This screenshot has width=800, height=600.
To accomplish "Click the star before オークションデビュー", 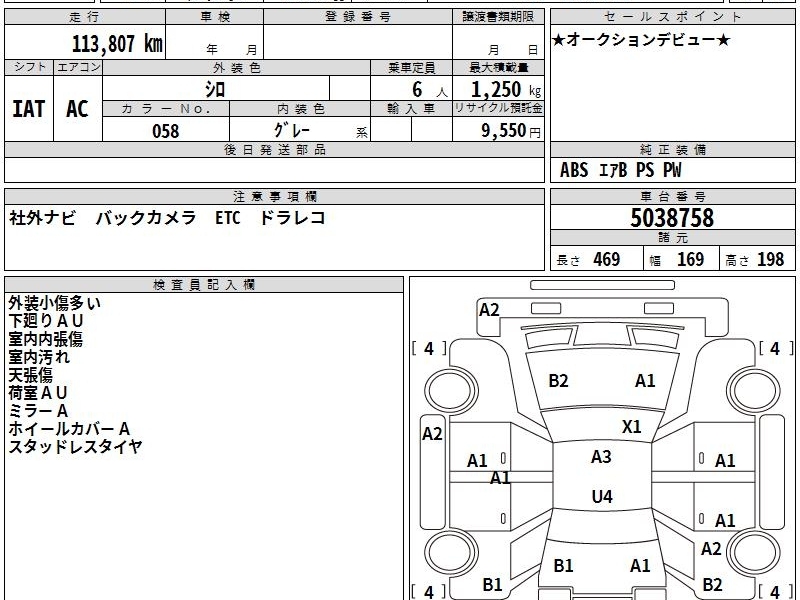I will 558,40.
